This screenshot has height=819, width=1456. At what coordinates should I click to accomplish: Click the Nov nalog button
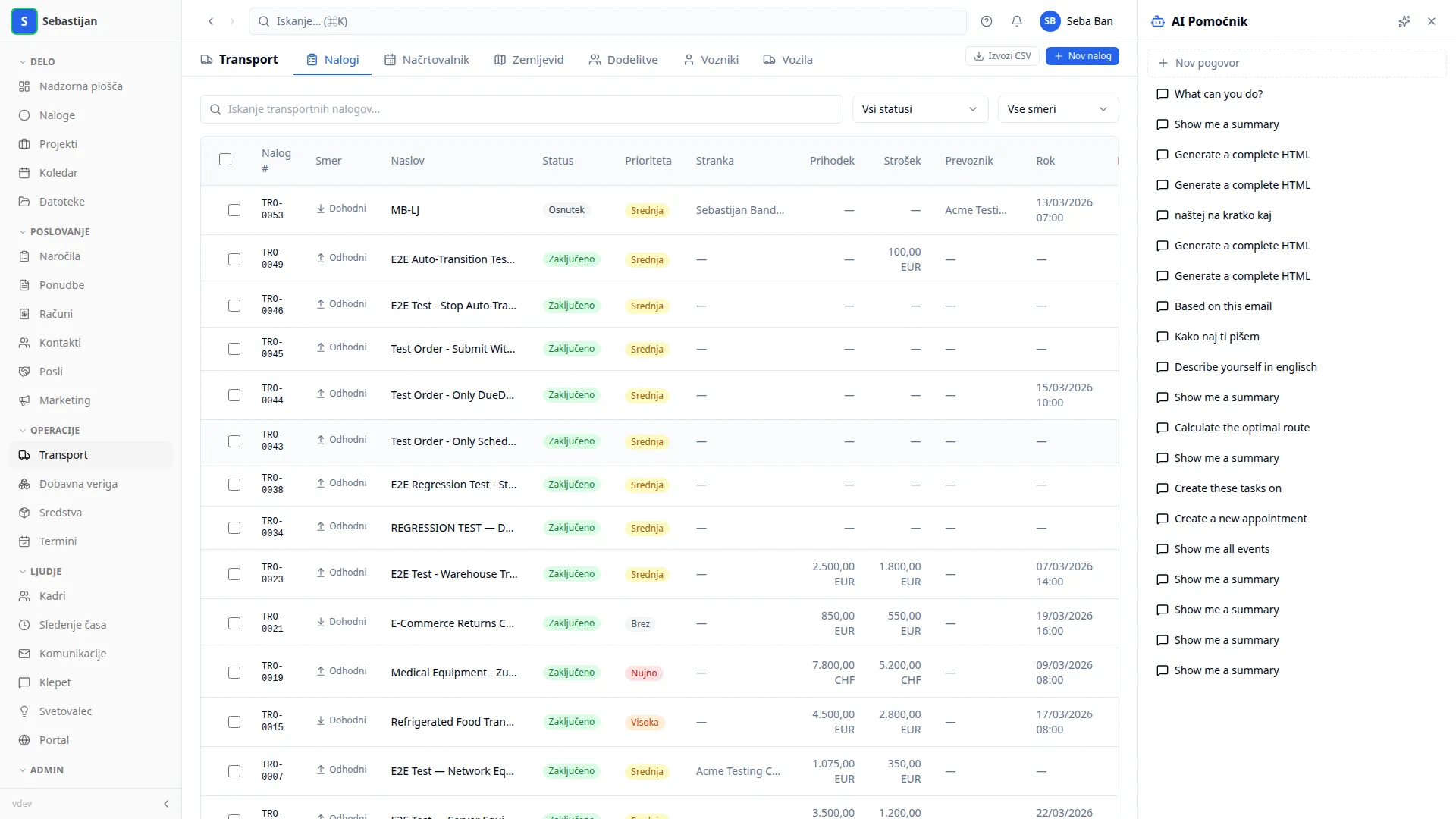point(1082,56)
